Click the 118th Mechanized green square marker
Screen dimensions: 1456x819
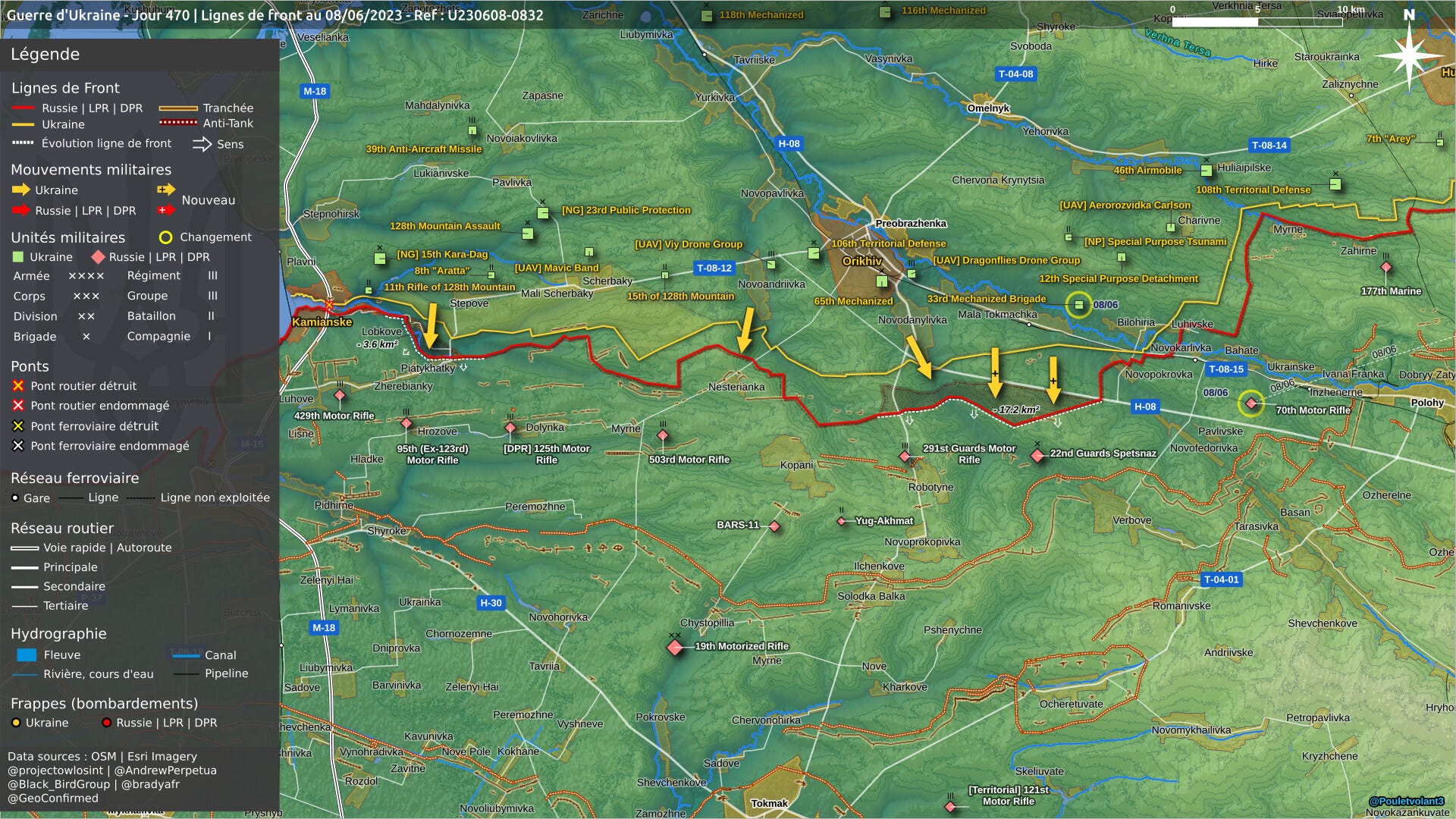pos(707,15)
